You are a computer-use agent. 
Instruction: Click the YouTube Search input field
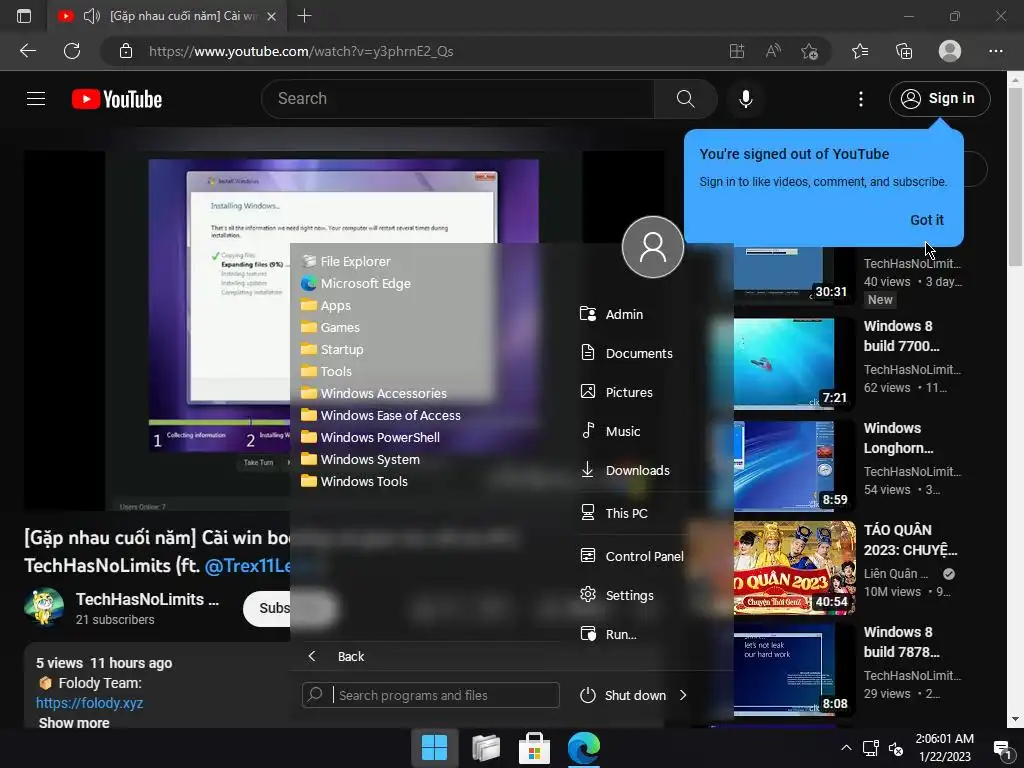[x=458, y=99]
